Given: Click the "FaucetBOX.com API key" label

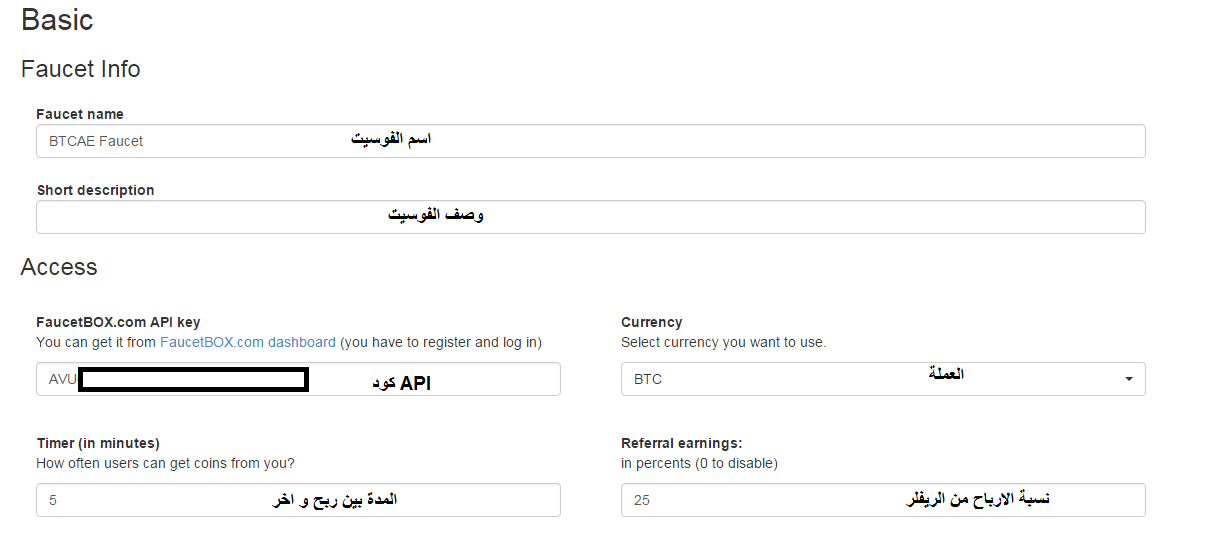Looking at the screenshot, I should coord(118,322).
